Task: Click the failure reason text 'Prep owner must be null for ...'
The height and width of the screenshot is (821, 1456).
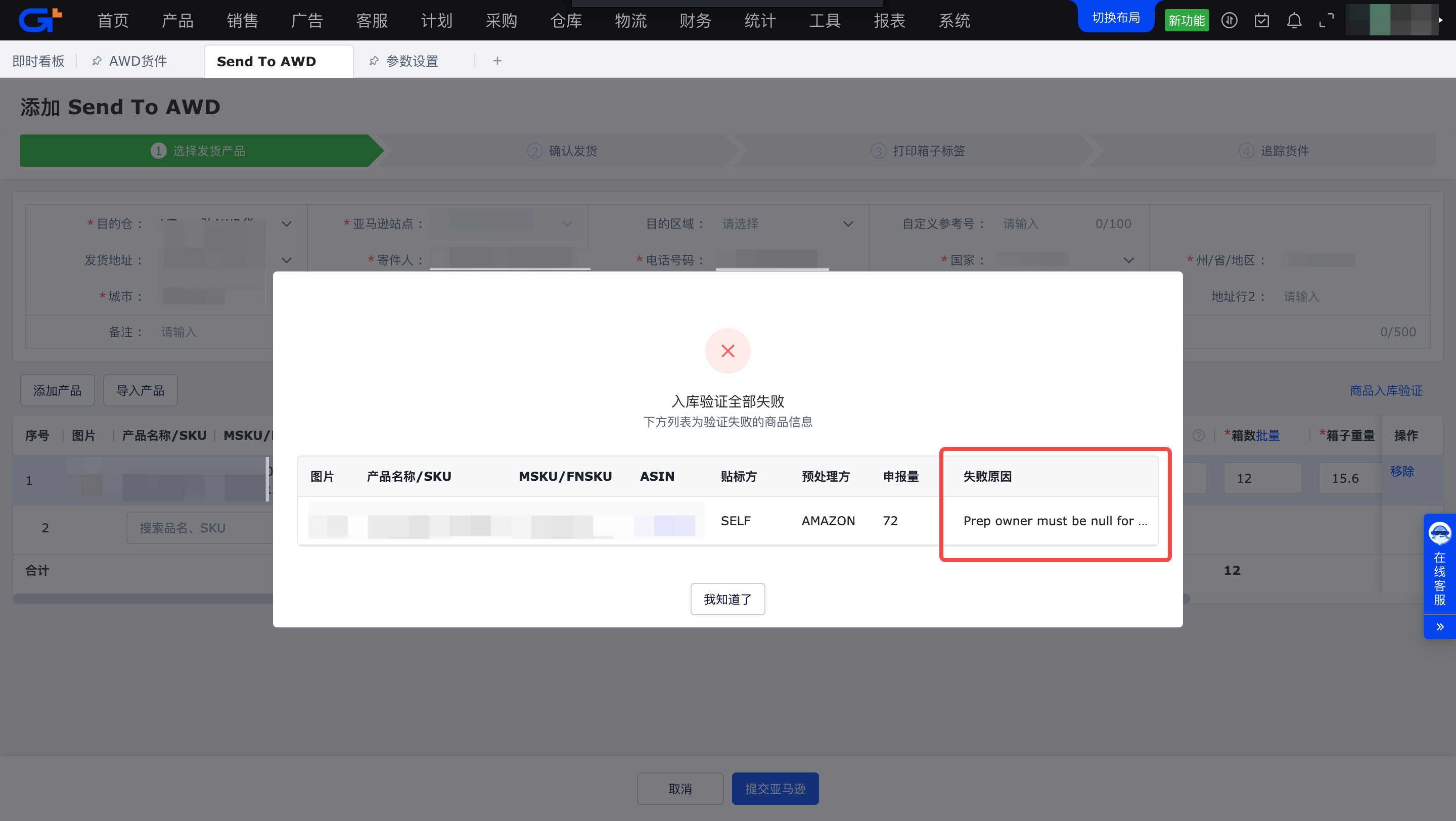Action: coord(1055,520)
